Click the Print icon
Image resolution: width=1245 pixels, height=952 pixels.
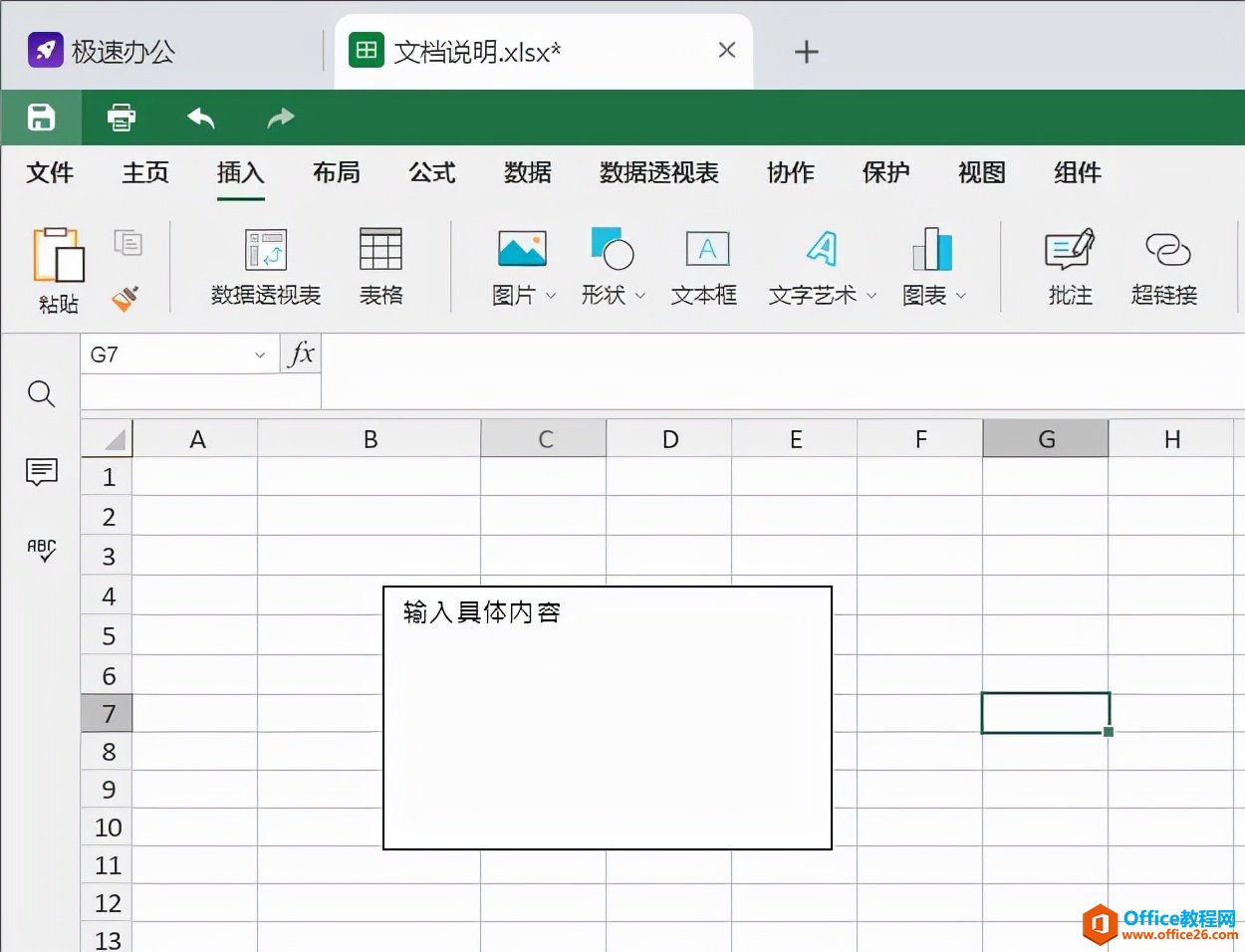(x=120, y=117)
